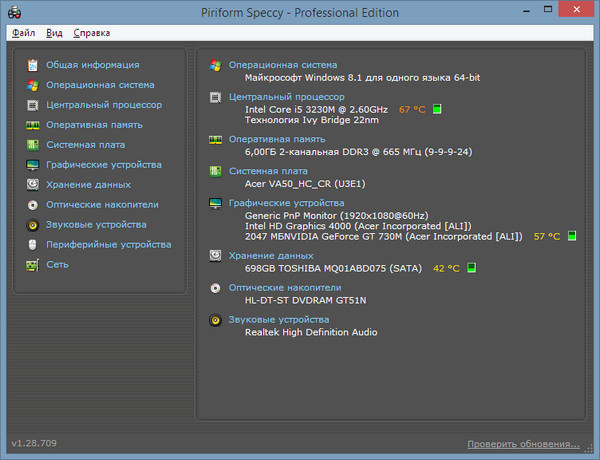
Task: Open the Вид menu
Action: 53,33
